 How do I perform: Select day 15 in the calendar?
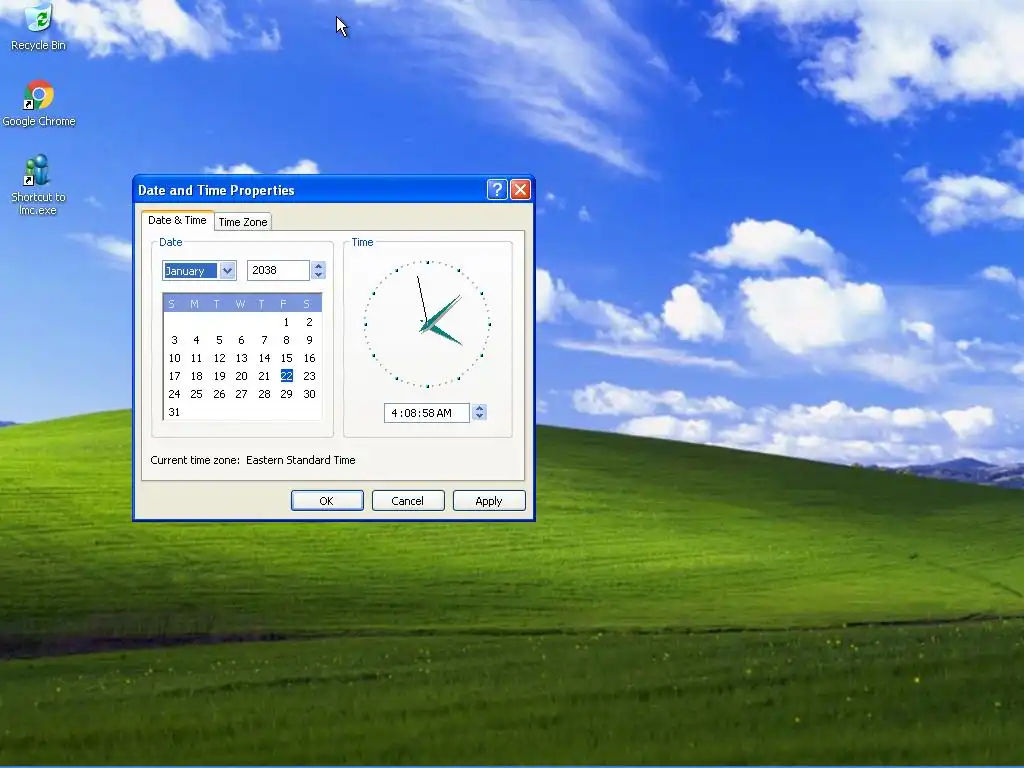coord(286,359)
